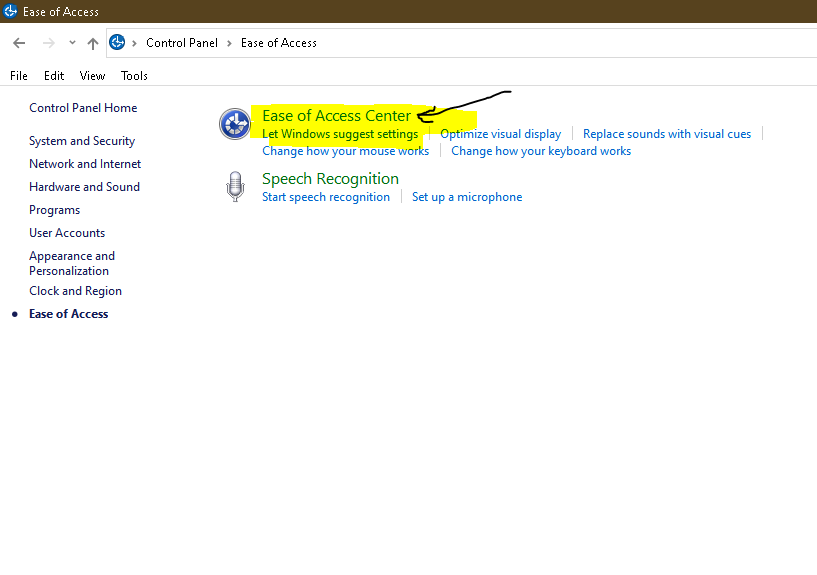Image resolution: width=817 pixels, height=575 pixels.
Task: Click Set up a microphone
Action: pos(467,197)
